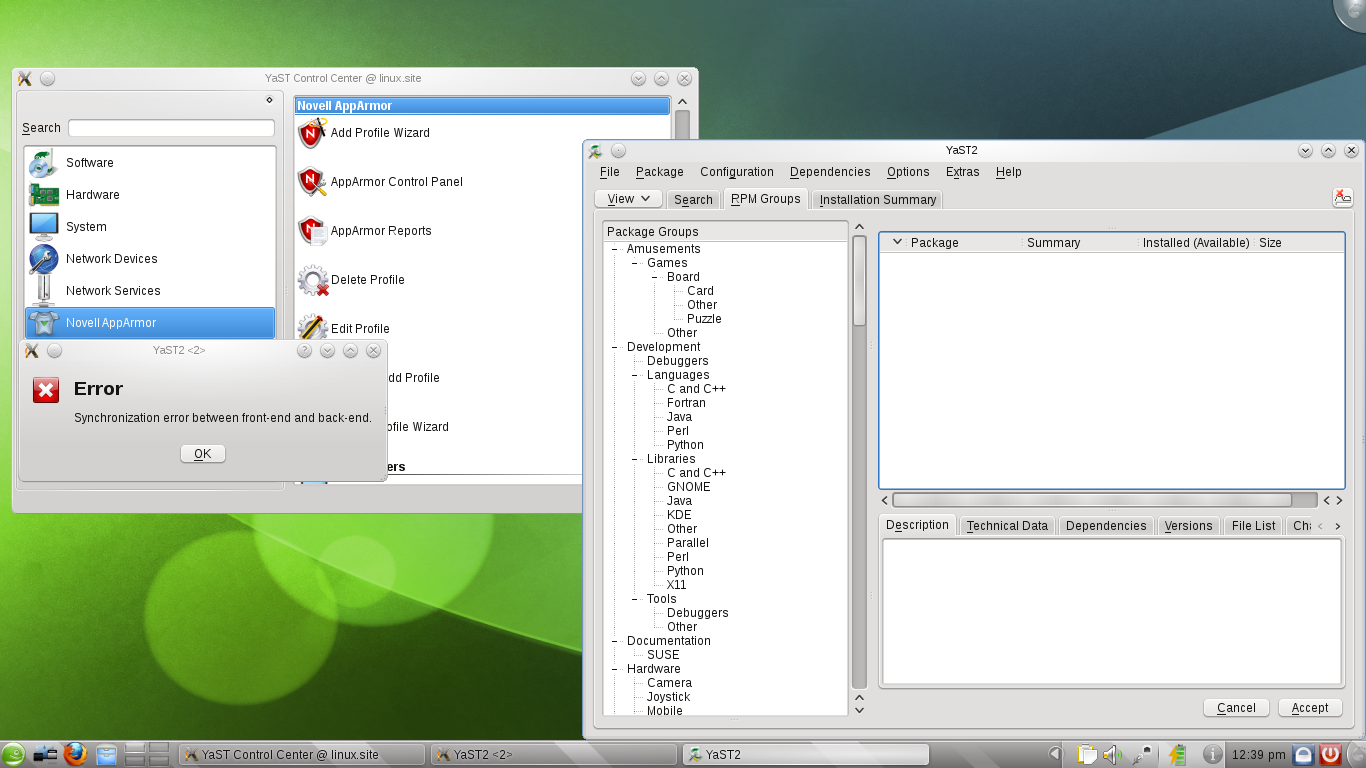Open the openSUSE application launcher menu
Viewport: 1366px width, 768px height.
pyautogui.click(x=13, y=754)
